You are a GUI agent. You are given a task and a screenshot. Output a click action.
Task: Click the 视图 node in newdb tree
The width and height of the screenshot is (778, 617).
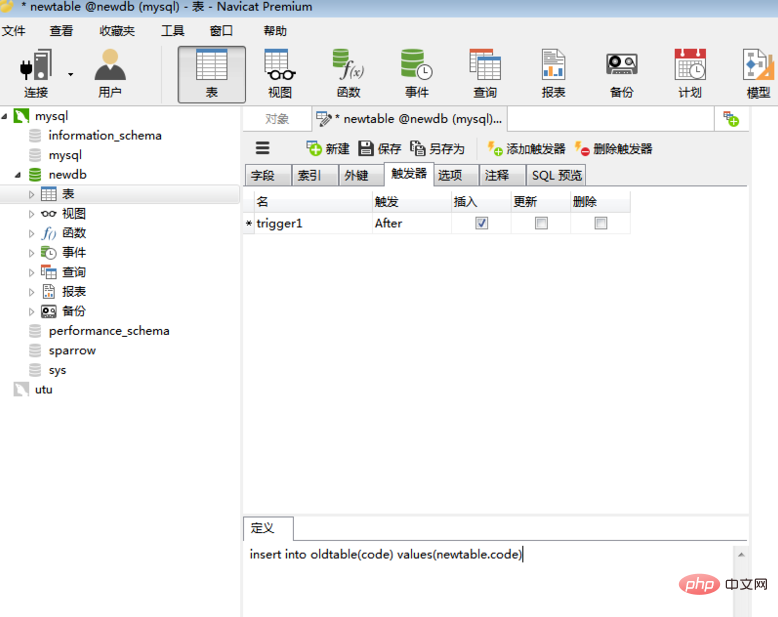[73, 214]
